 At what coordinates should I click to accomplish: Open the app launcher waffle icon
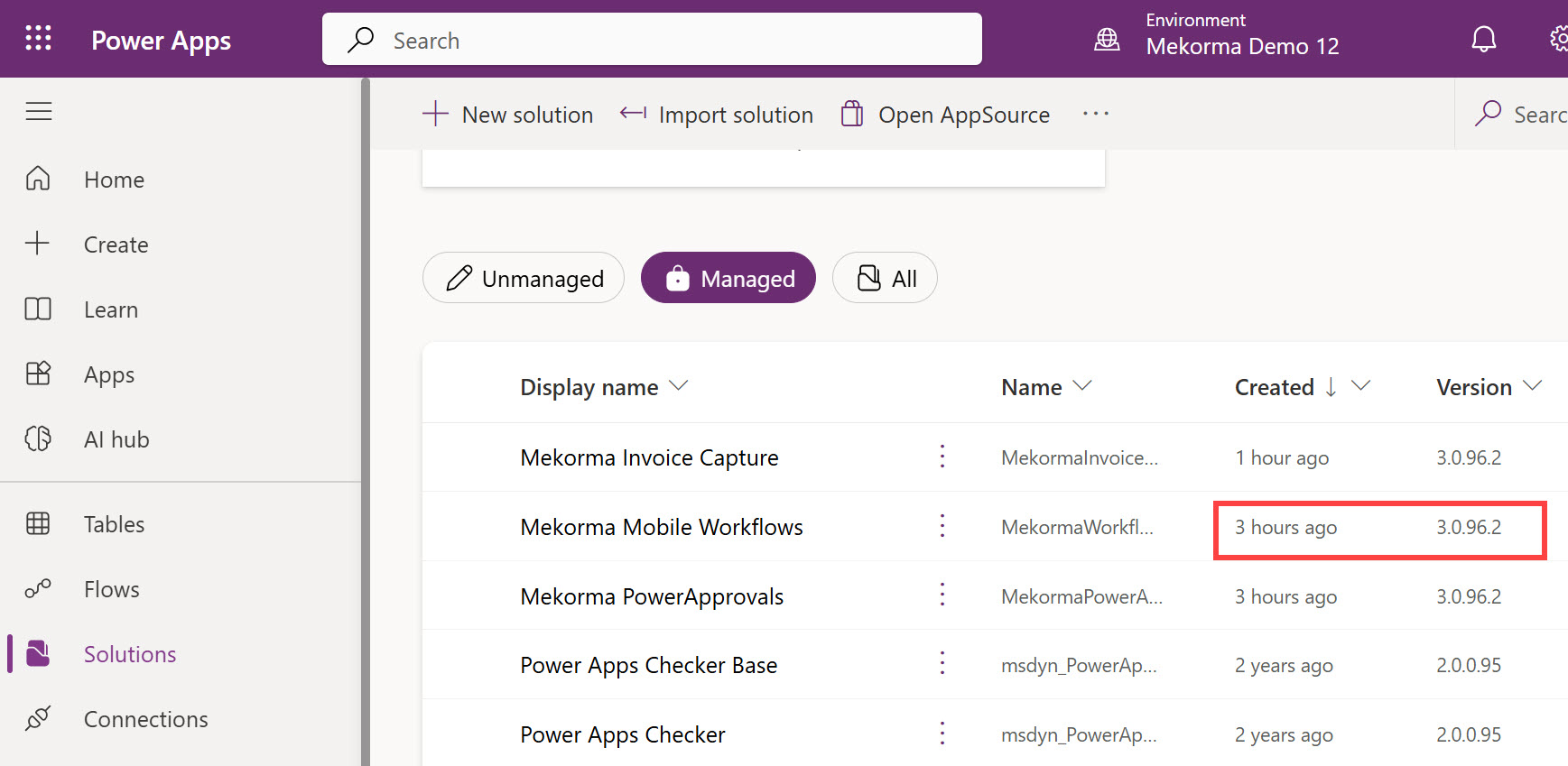click(38, 39)
